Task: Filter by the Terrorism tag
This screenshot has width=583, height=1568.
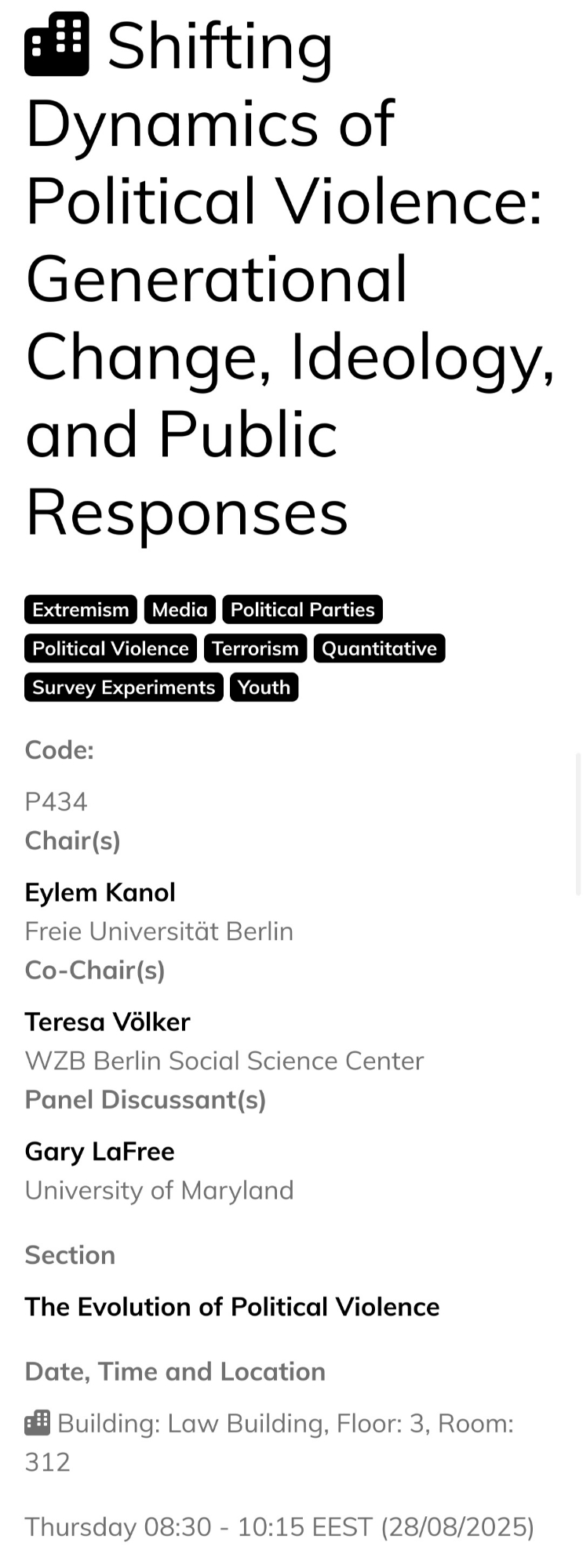Action: pyautogui.click(x=255, y=648)
